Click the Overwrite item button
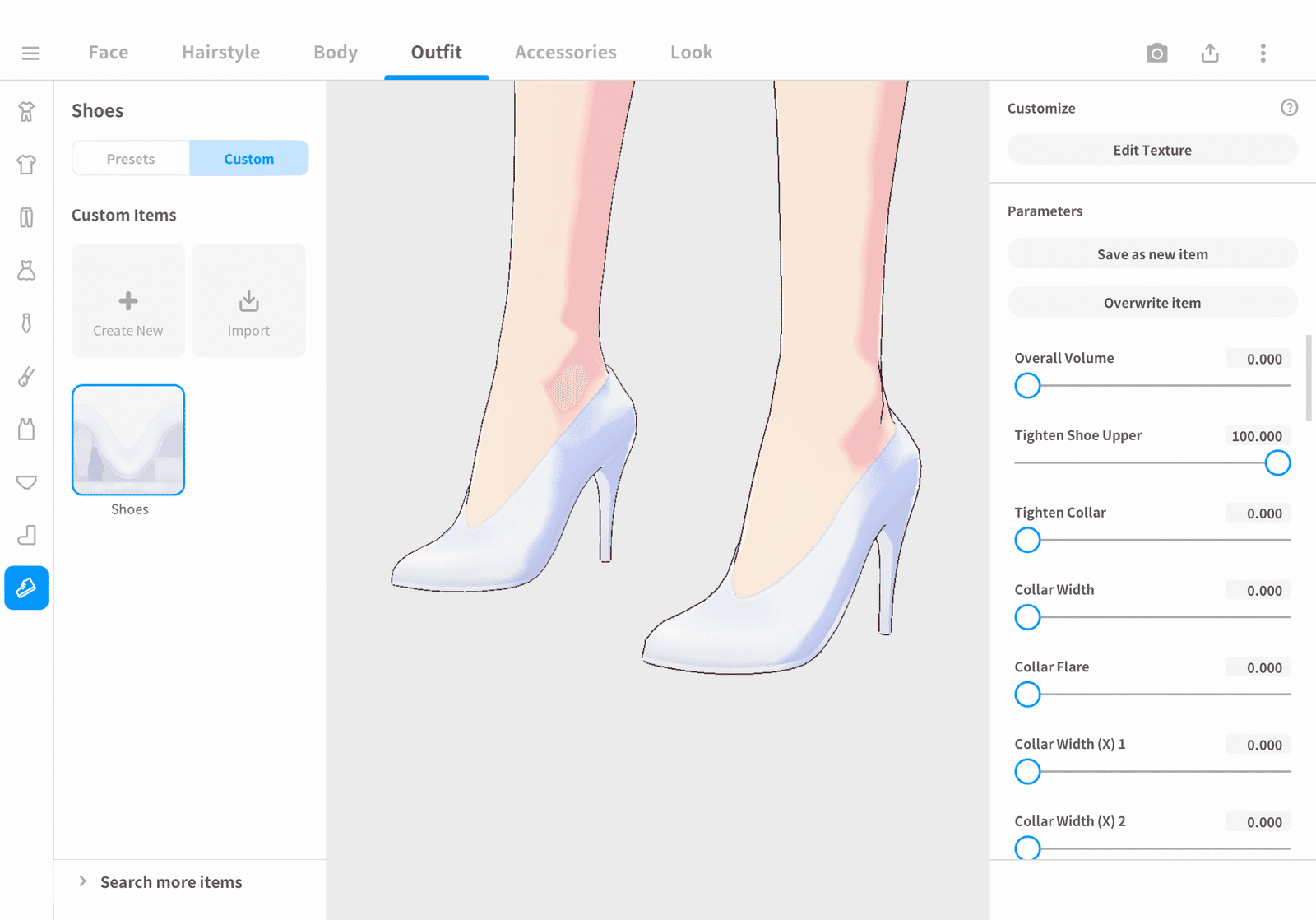The width and height of the screenshot is (1316, 920). coord(1152,303)
